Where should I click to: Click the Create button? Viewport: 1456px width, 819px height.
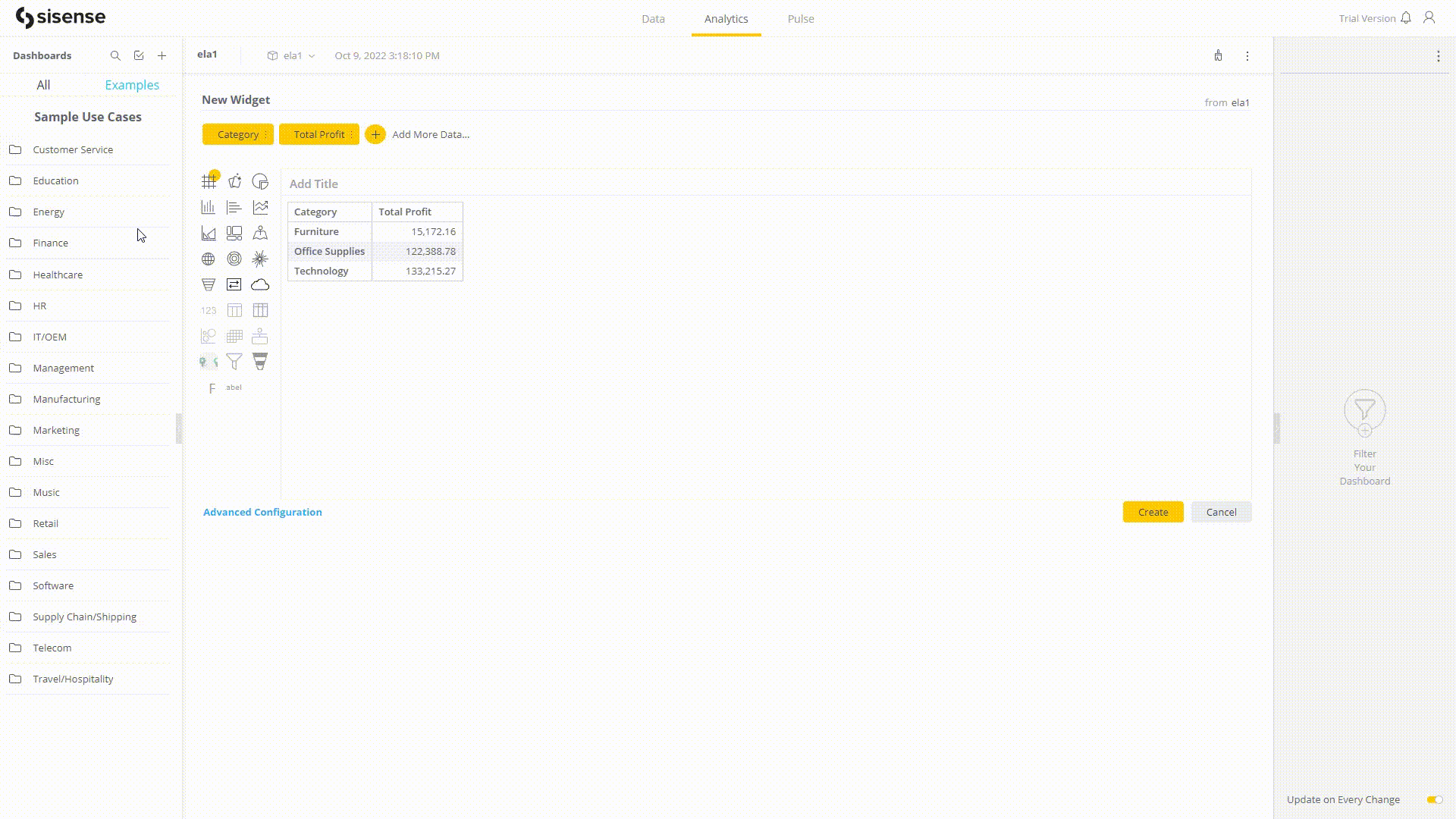click(x=1152, y=512)
